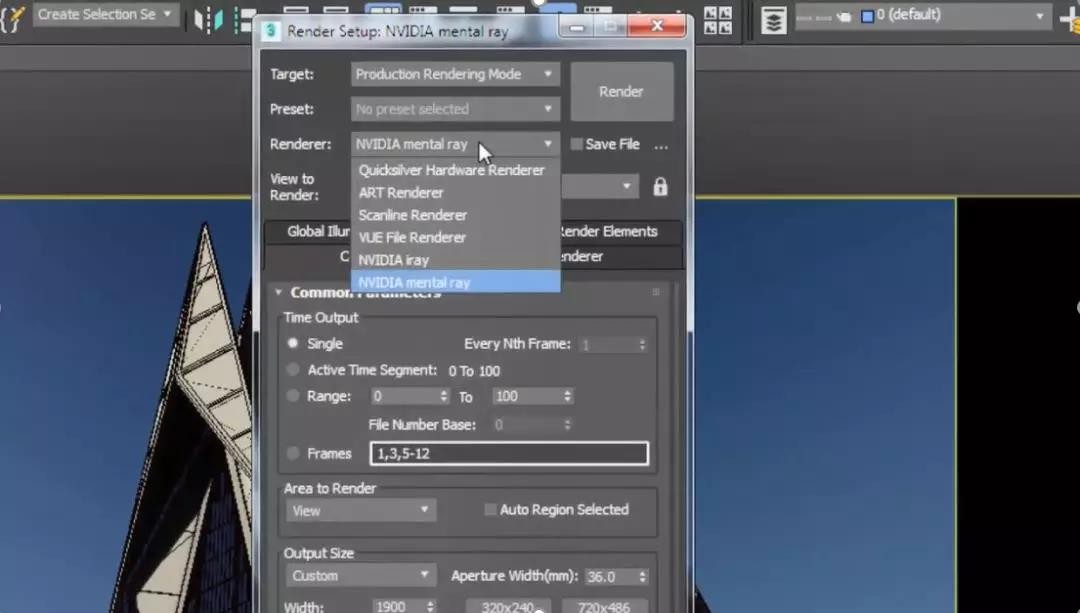Screen dimensions: 1080x613
Task: Enable the Save File checkbox
Action: 577,144
